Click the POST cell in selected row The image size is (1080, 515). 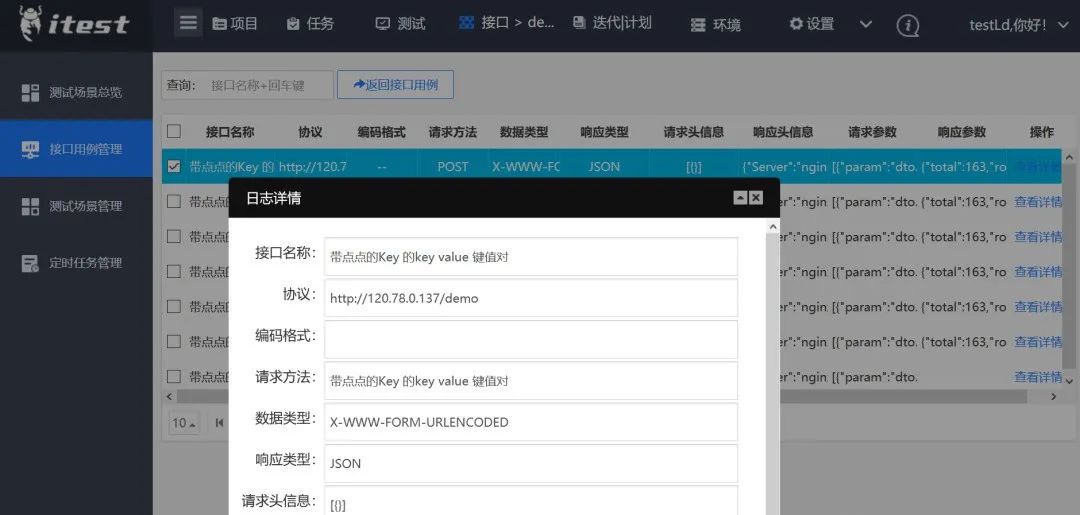(453, 166)
